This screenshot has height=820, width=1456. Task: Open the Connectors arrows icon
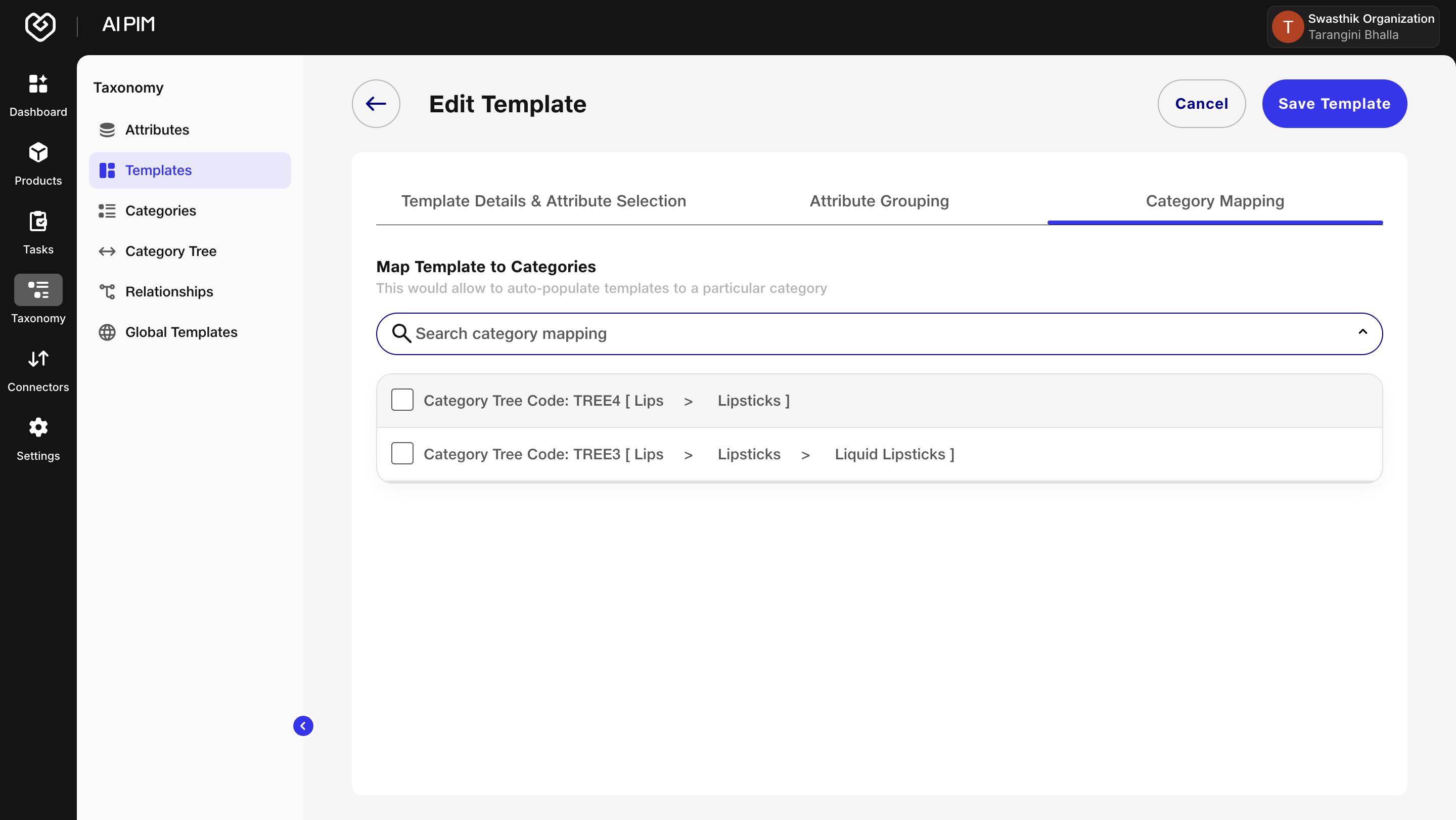click(38, 359)
